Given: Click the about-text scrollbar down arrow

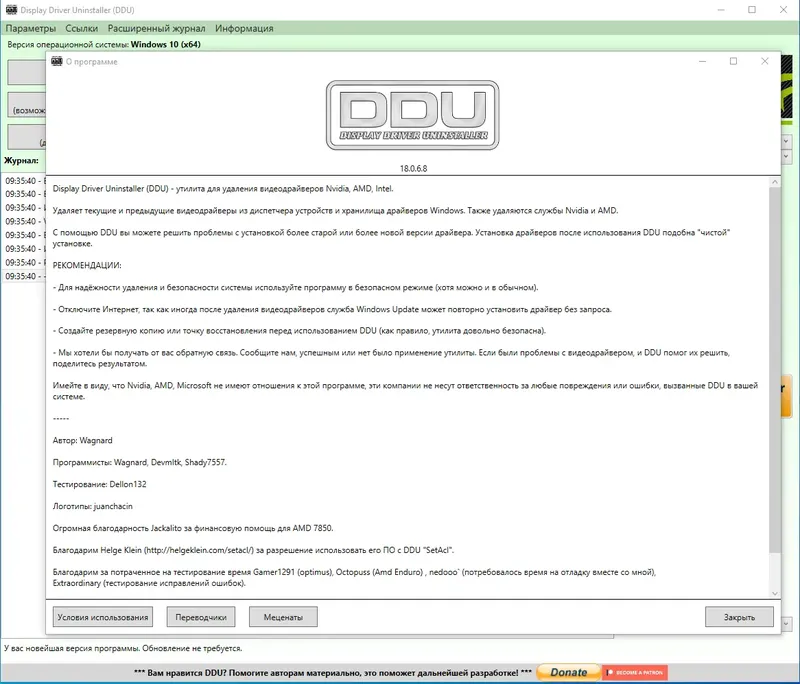Looking at the screenshot, I should click(x=775, y=593).
